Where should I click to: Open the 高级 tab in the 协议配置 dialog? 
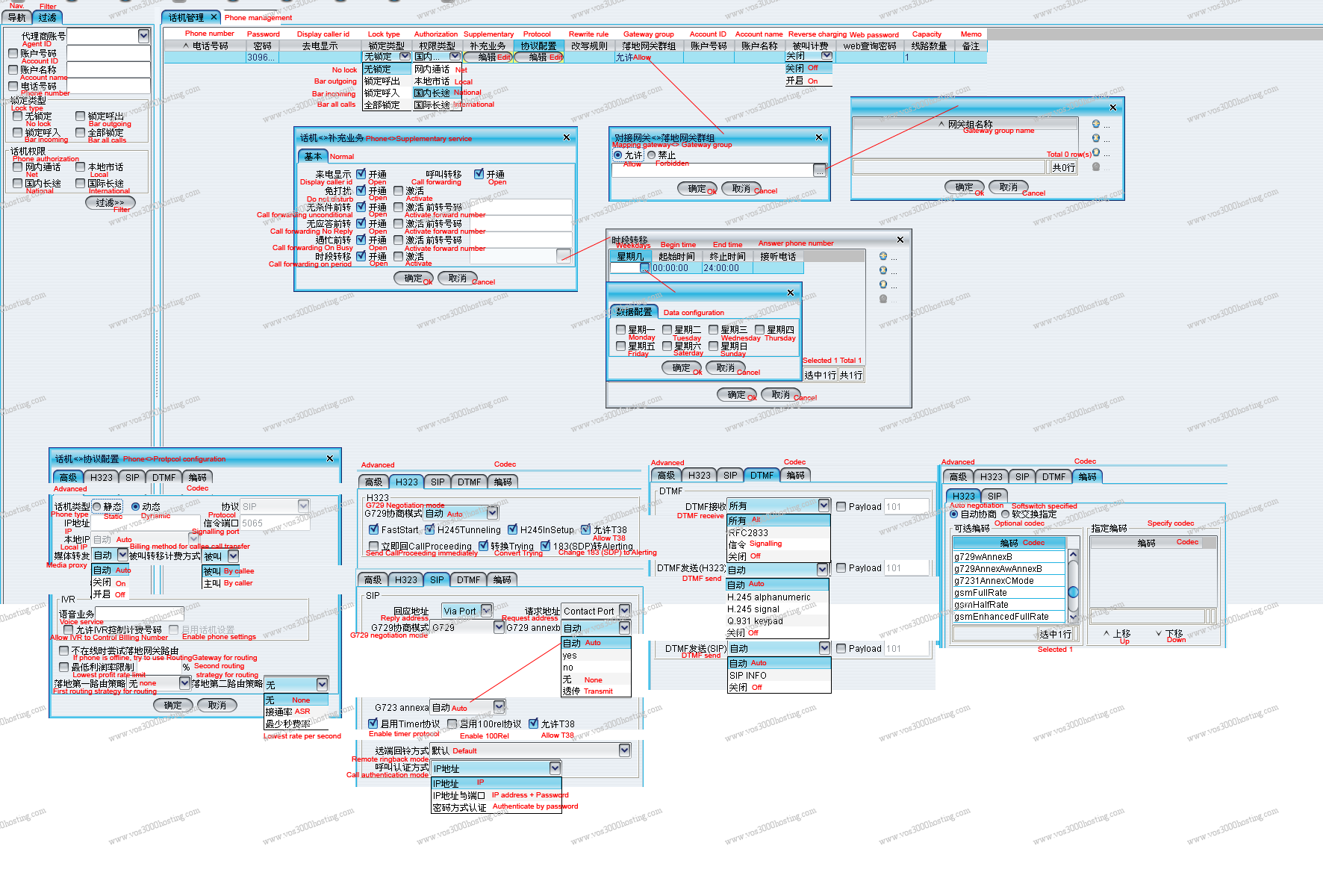68,477
